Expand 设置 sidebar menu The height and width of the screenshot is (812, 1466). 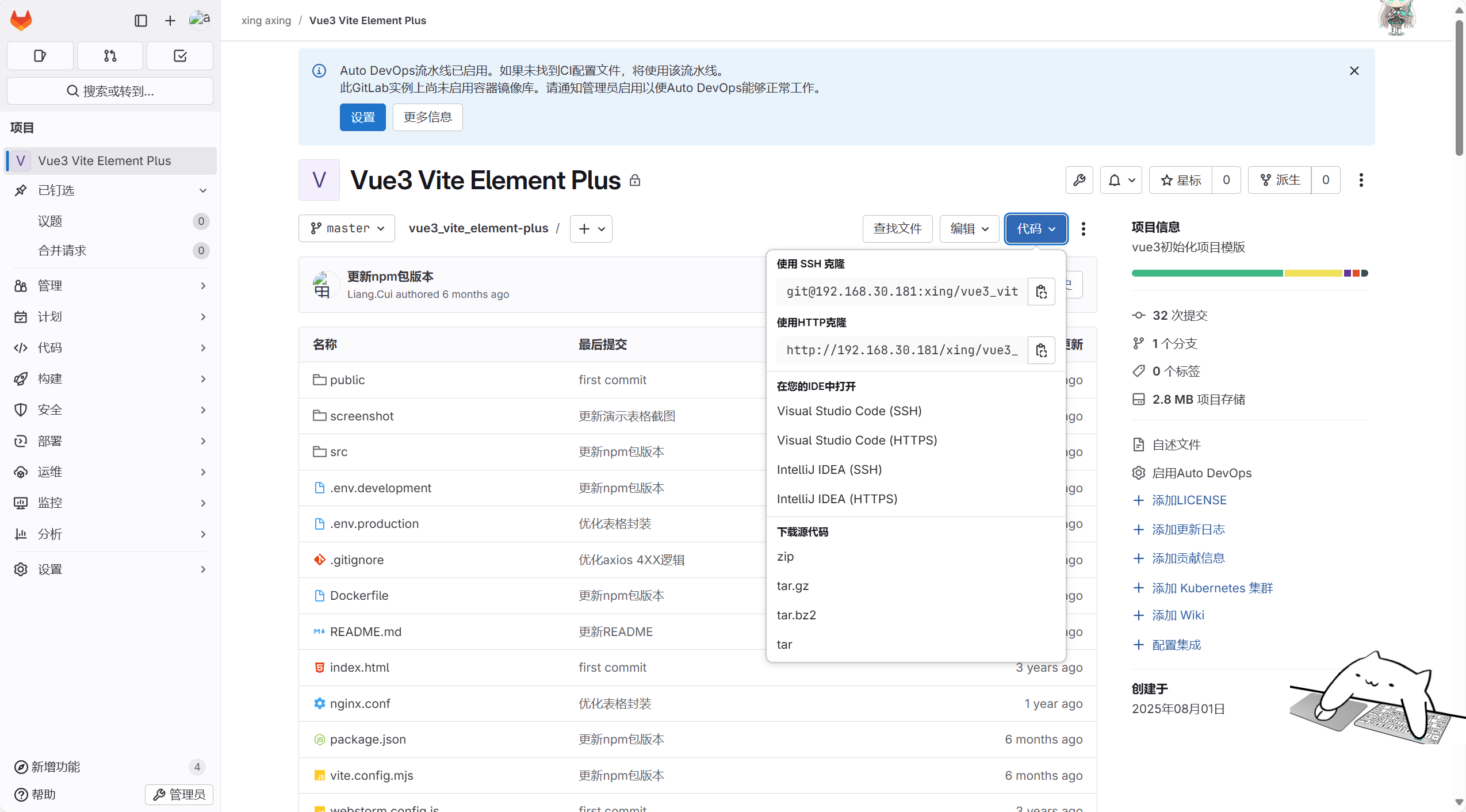110,569
